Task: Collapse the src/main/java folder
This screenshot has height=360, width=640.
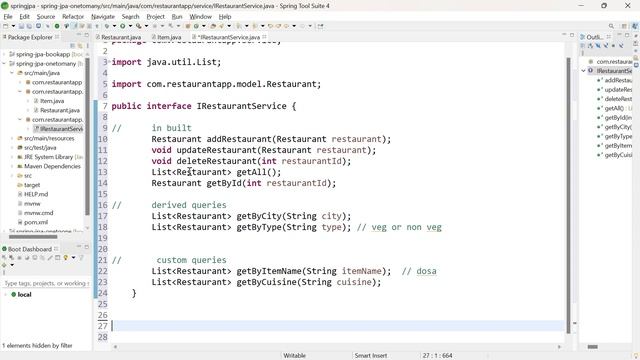Action: point(12,73)
